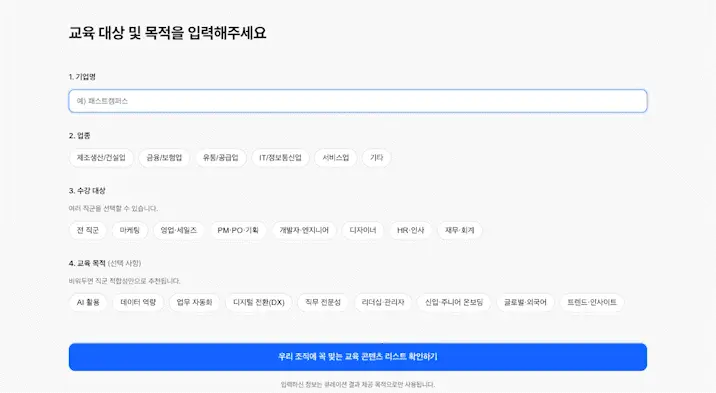
Task: Choose 기타 industry option
Action: (x=376, y=158)
